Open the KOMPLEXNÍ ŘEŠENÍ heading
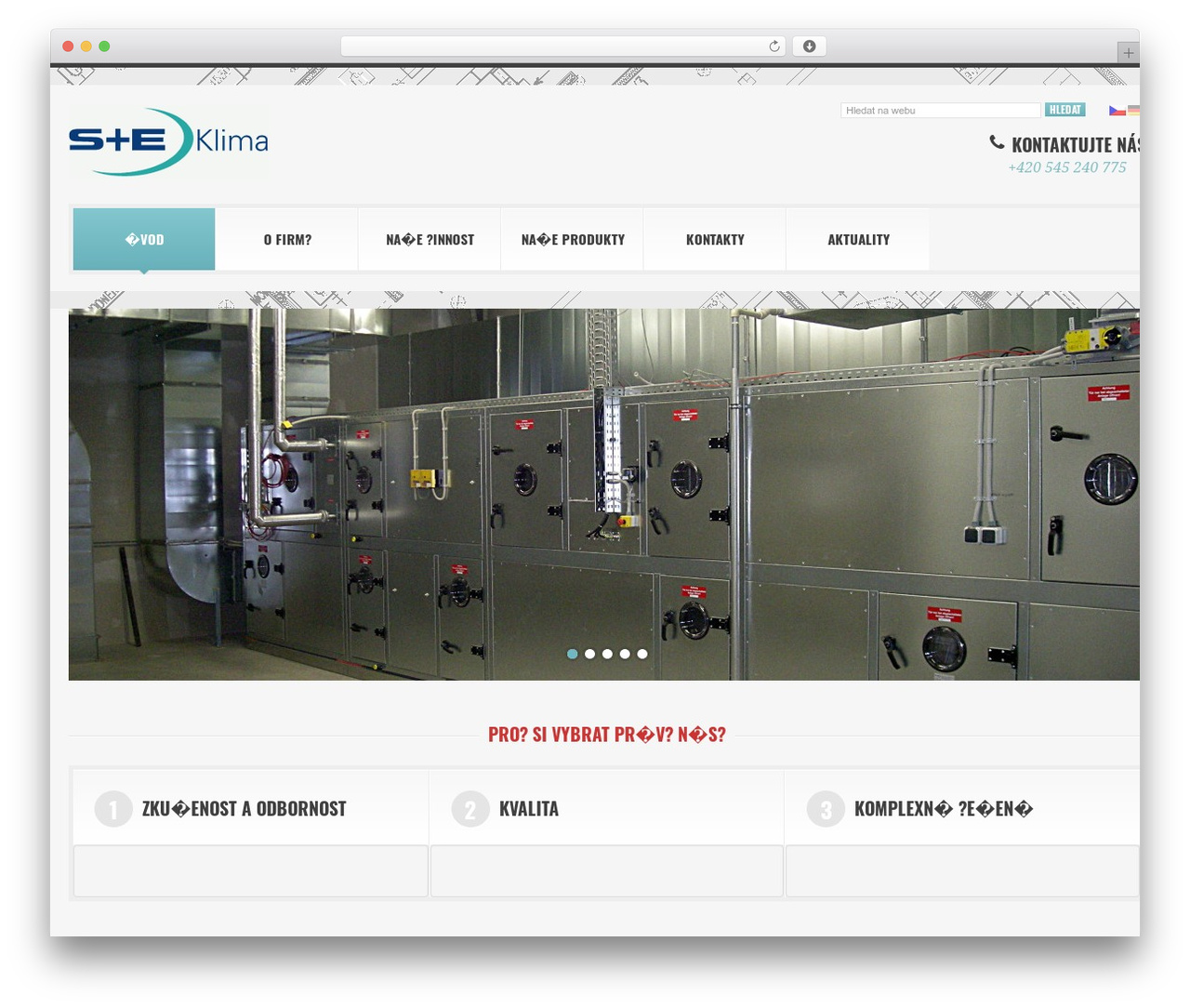 pyautogui.click(x=944, y=809)
